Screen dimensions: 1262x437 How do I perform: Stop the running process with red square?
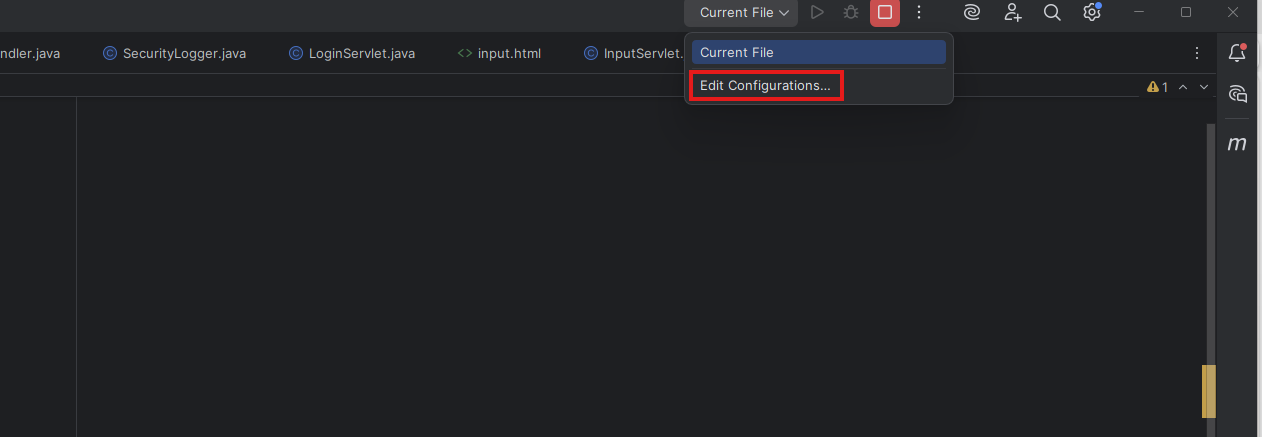pyautogui.click(x=885, y=13)
